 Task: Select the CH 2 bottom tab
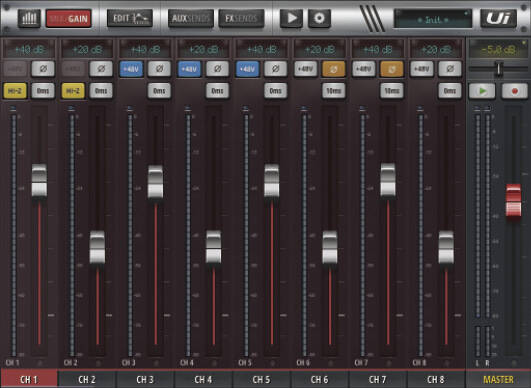[87, 379]
